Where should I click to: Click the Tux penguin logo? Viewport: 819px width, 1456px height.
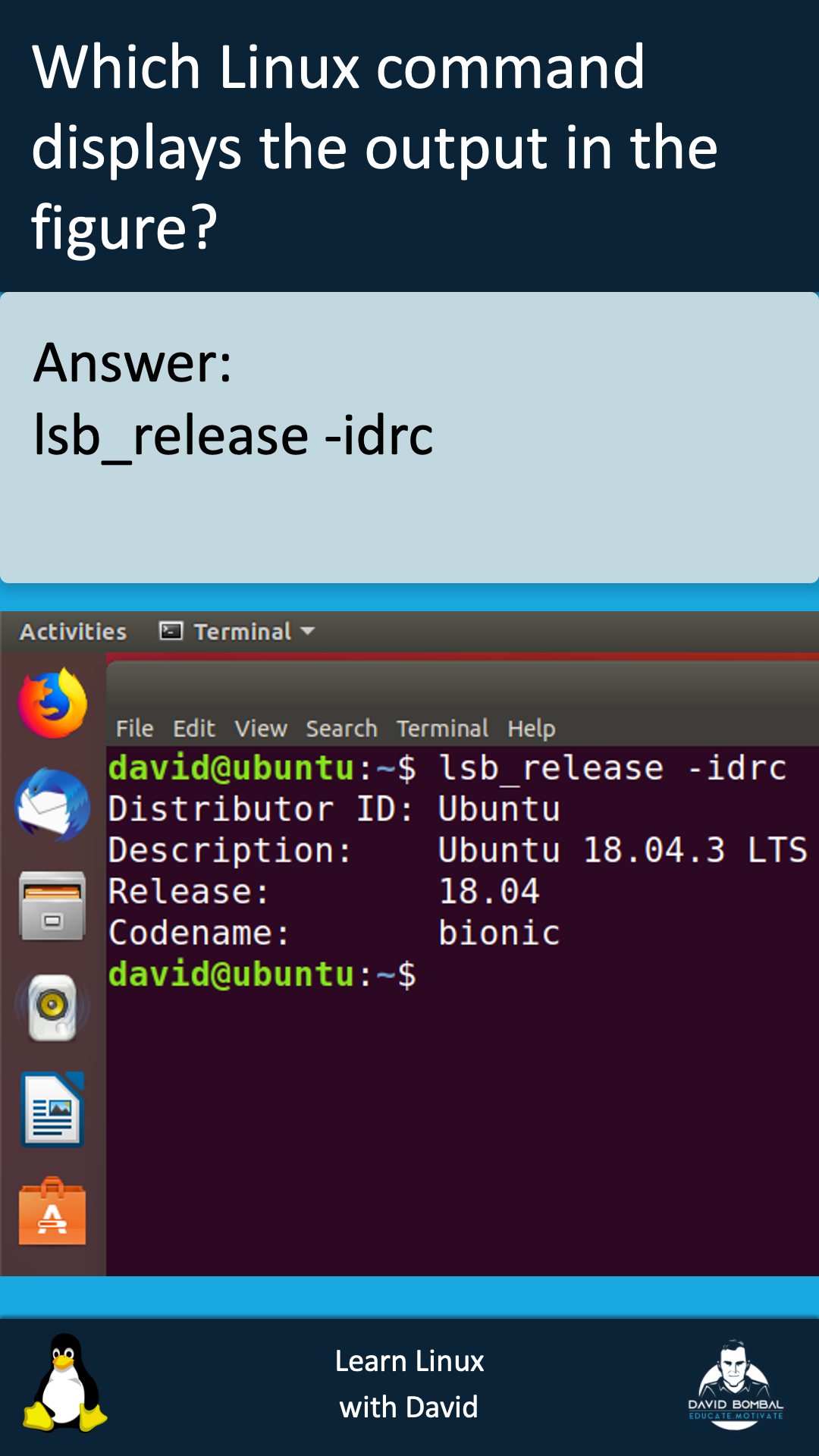(65, 1383)
